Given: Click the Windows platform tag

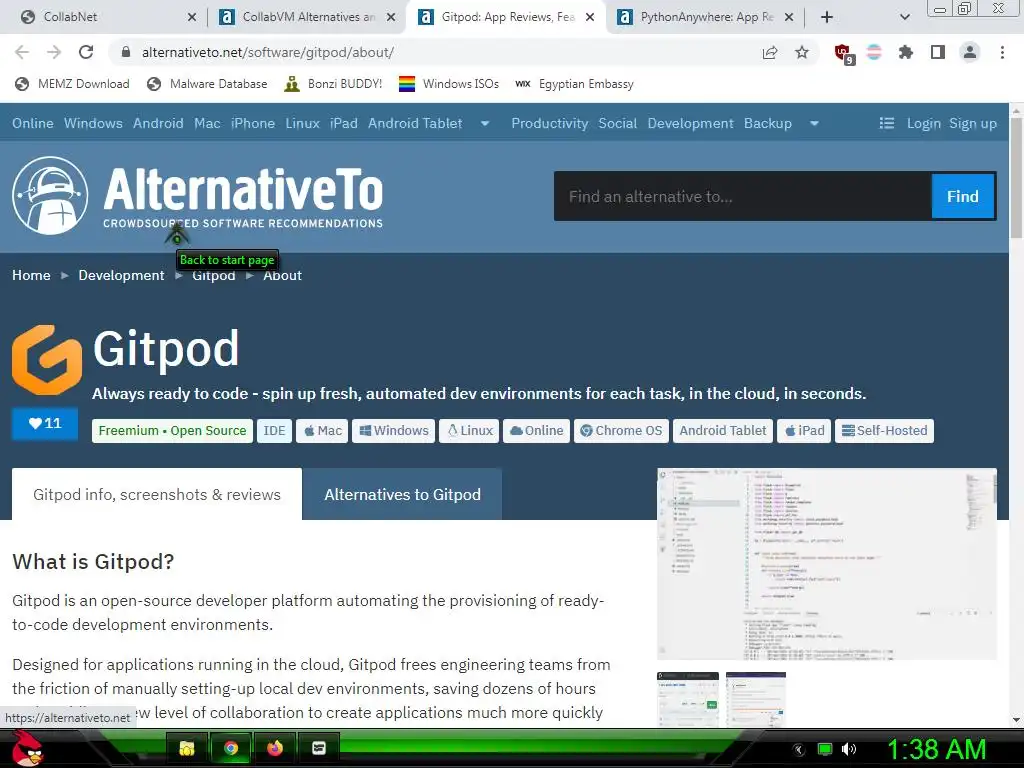Looking at the screenshot, I should [x=393, y=430].
